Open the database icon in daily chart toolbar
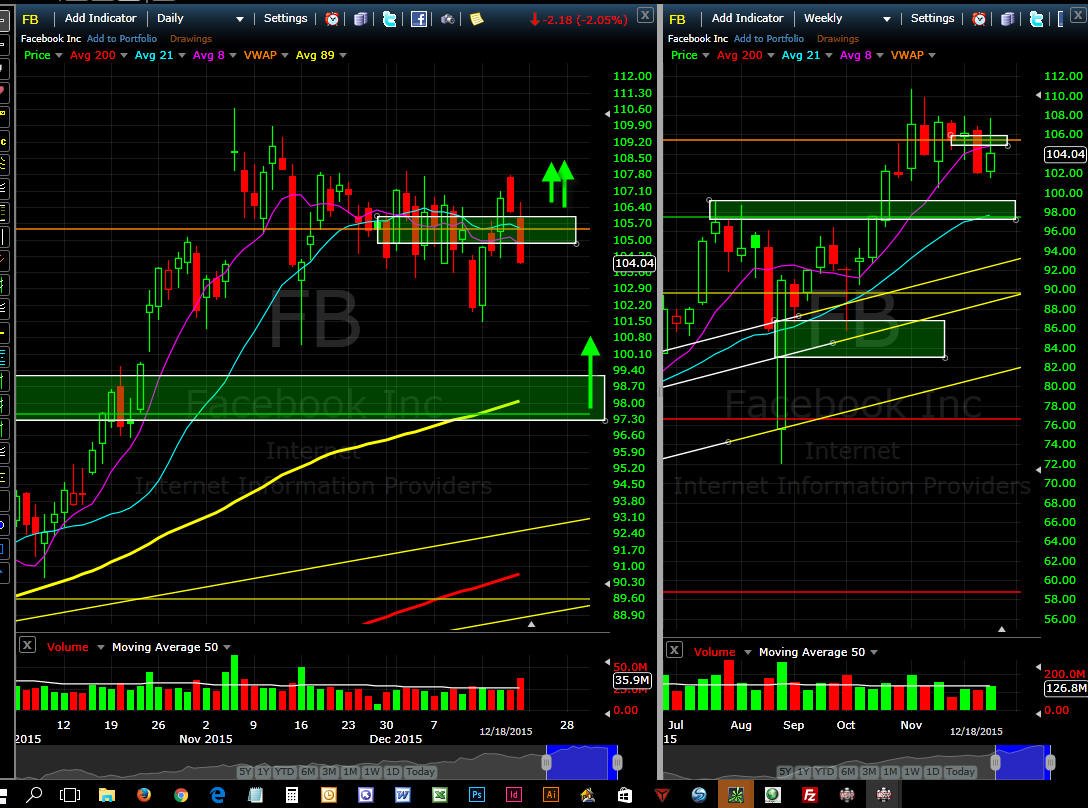 click(361, 19)
